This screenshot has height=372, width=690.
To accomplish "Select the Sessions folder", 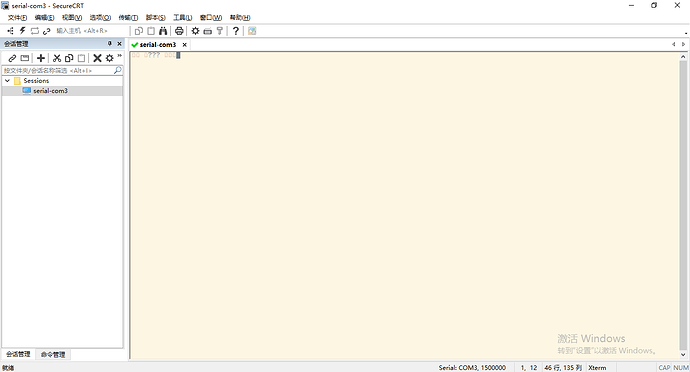I will pyautogui.click(x=36, y=81).
